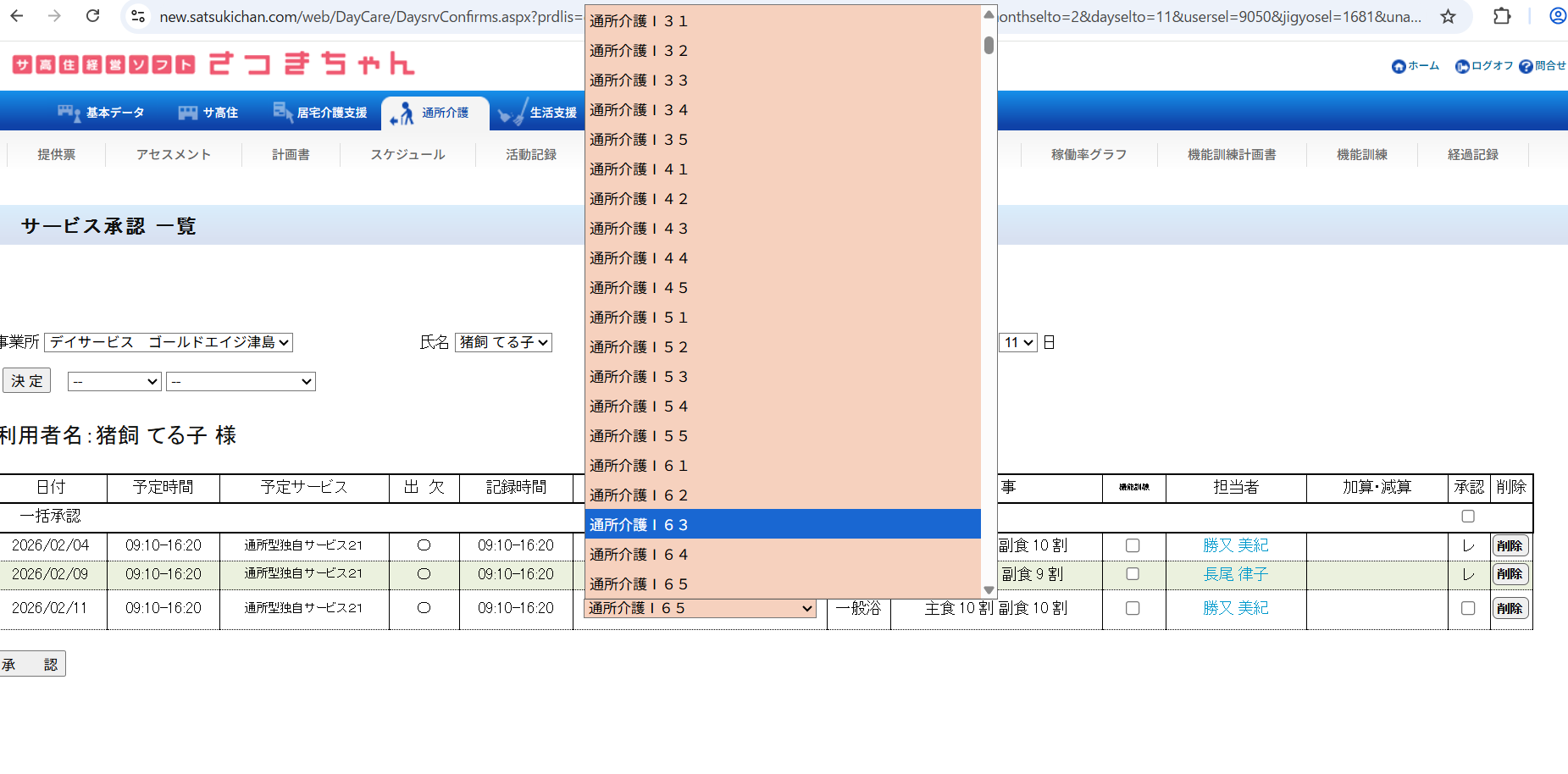Image resolution: width=1568 pixels, height=774 pixels.
Task: Delete the 2026/02/09 row with 削除
Action: point(1510,574)
